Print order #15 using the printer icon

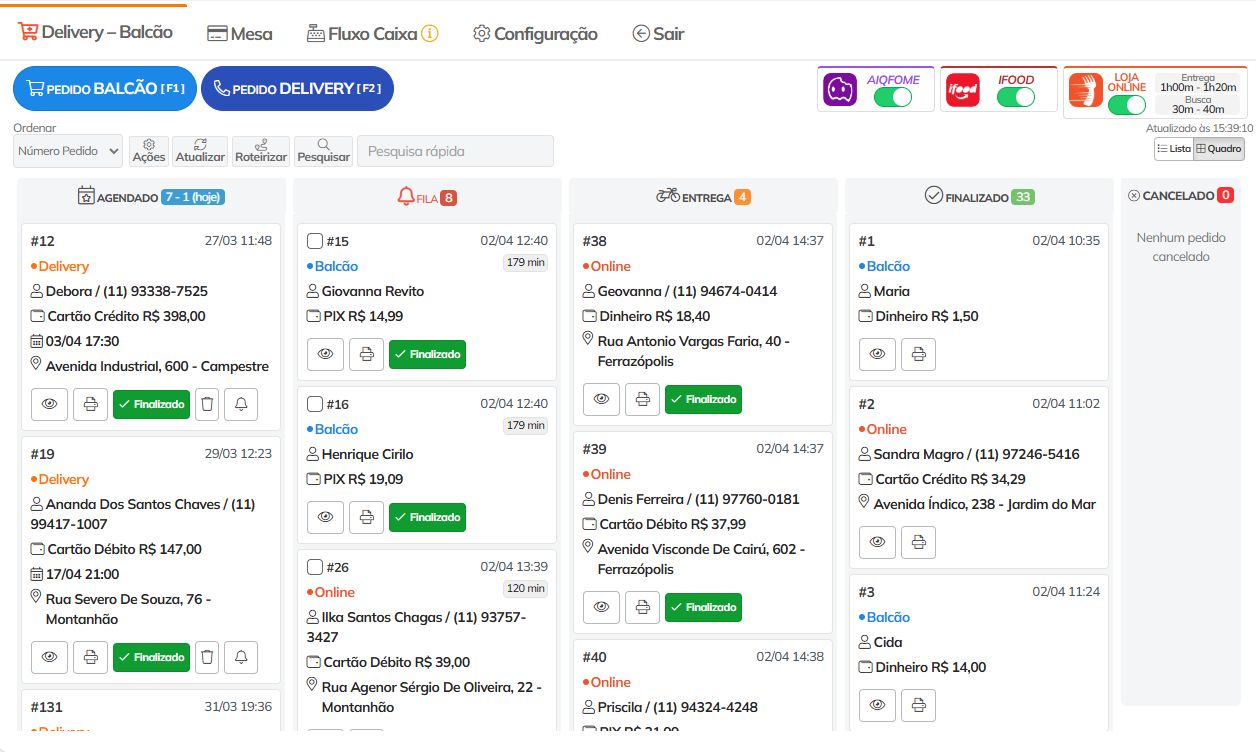pyautogui.click(x=366, y=354)
